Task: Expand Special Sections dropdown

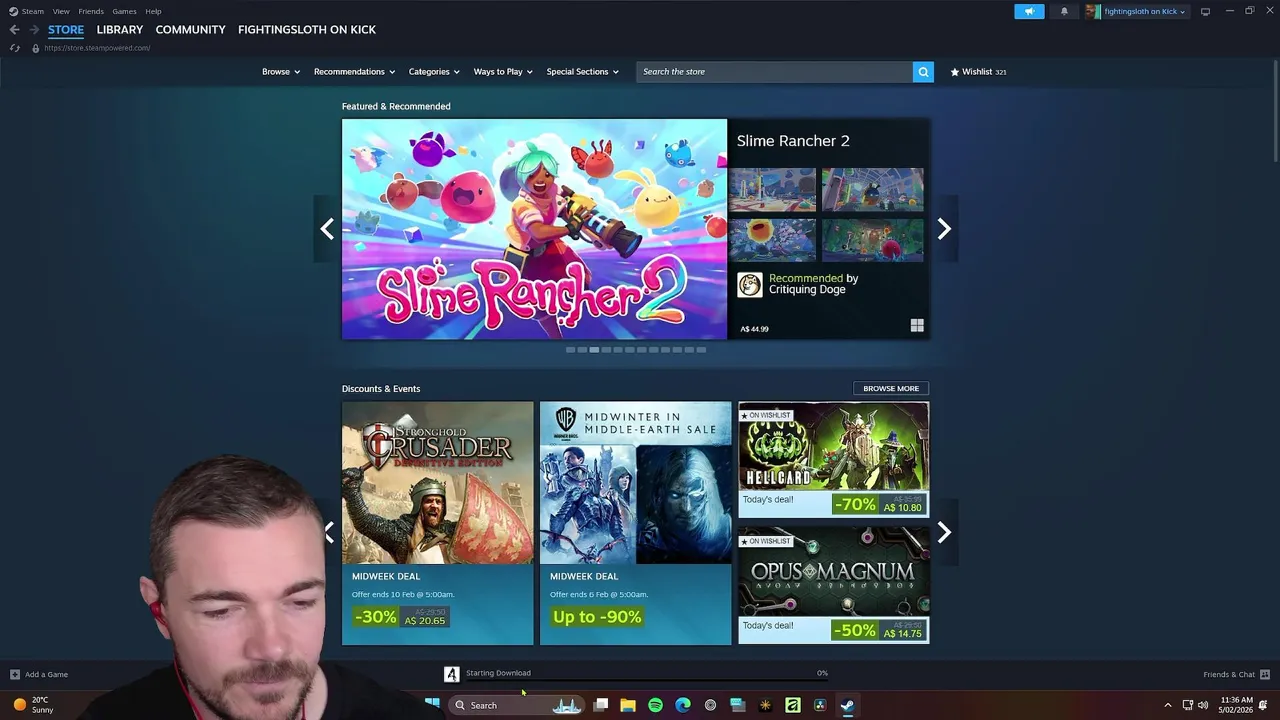Action: coord(582,71)
